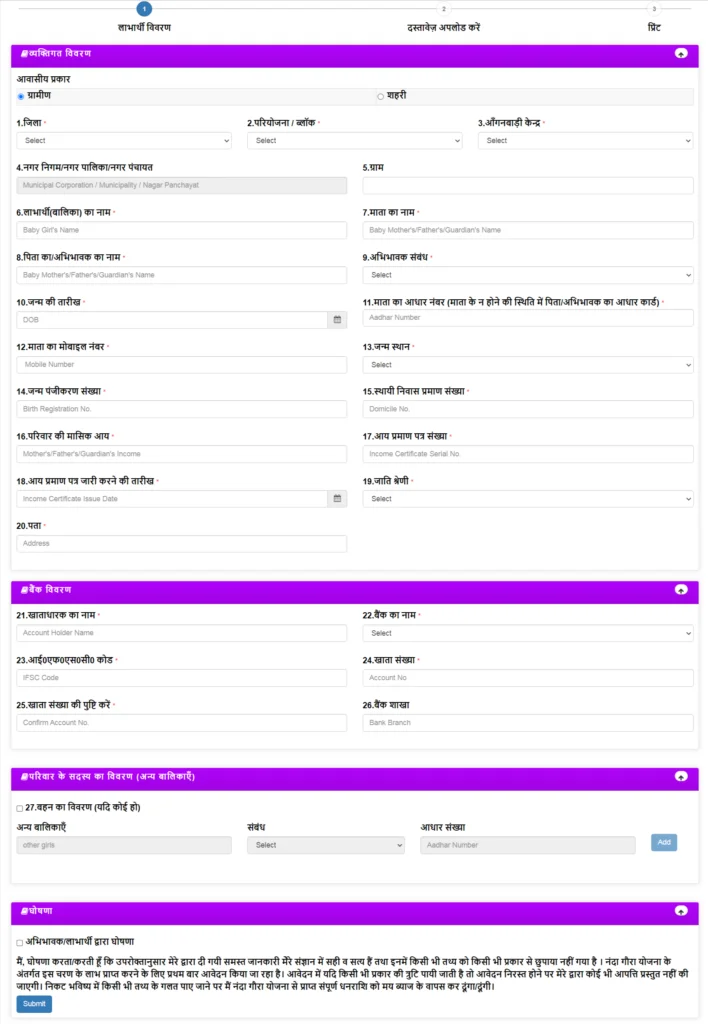Select the शहरी radio button

click(x=380, y=97)
